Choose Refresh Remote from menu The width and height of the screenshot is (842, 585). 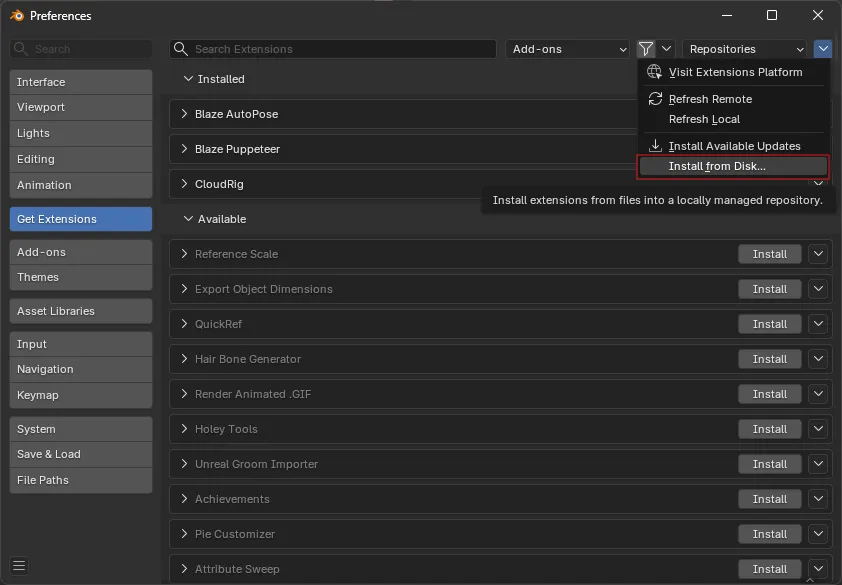click(x=734, y=99)
